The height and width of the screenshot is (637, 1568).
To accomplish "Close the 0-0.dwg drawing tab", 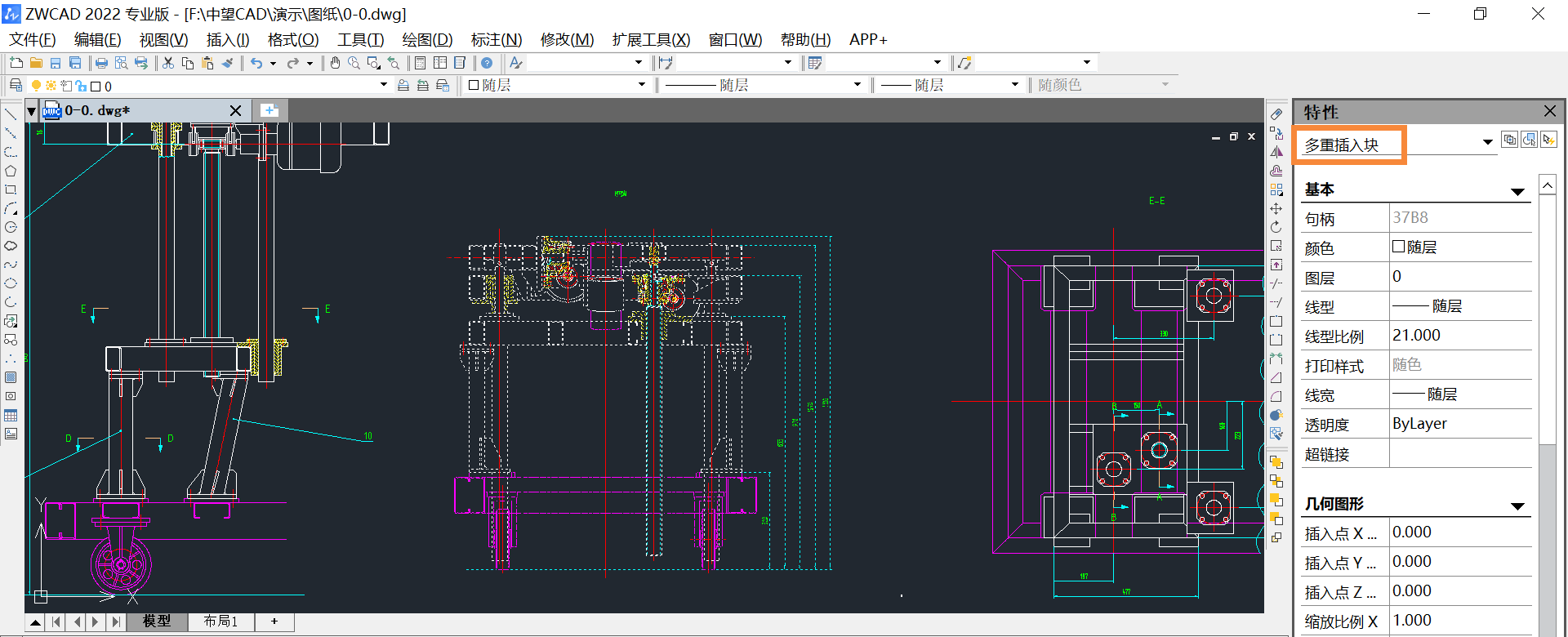I will pyautogui.click(x=235, y=110).
